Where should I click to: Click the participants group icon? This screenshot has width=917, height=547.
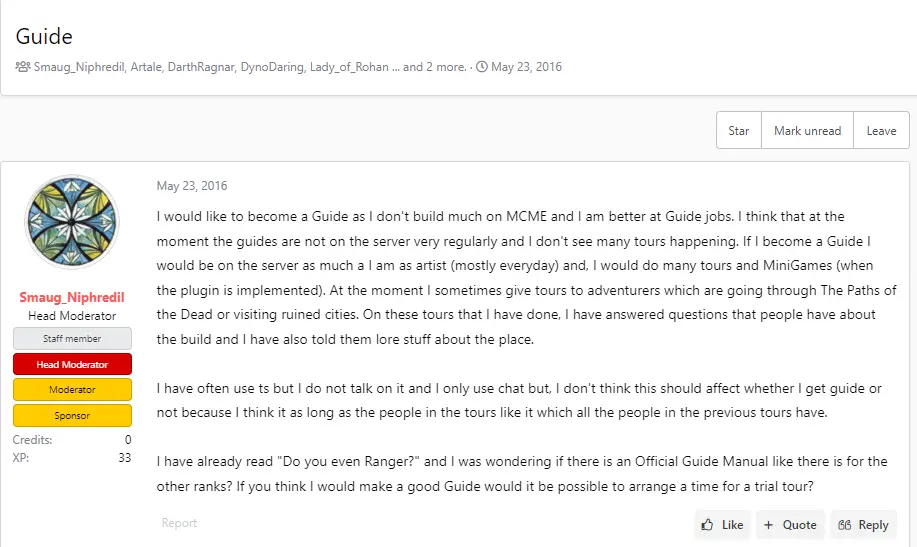22,67
